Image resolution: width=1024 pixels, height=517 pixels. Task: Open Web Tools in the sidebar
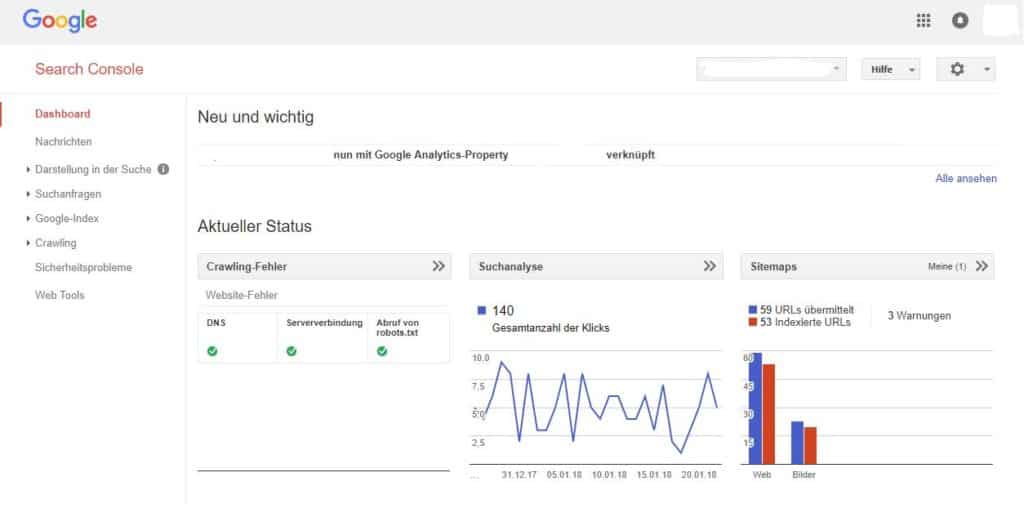pyautogui.click(x=59, y=295)
